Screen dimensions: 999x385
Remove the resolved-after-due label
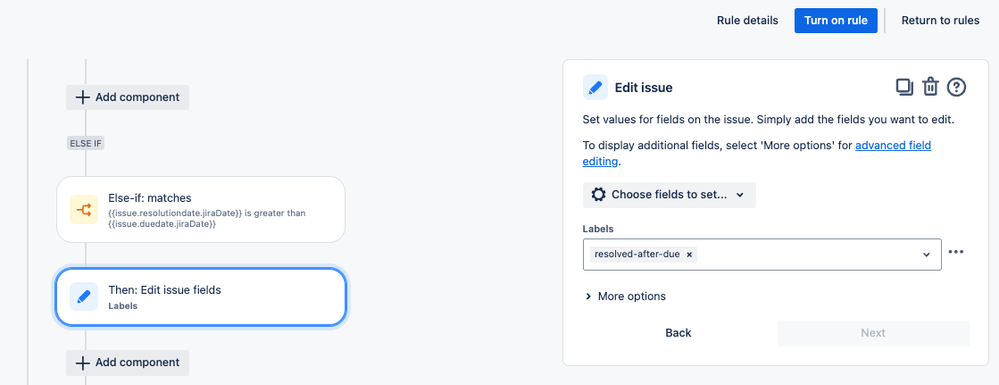[x=689, y=254]
